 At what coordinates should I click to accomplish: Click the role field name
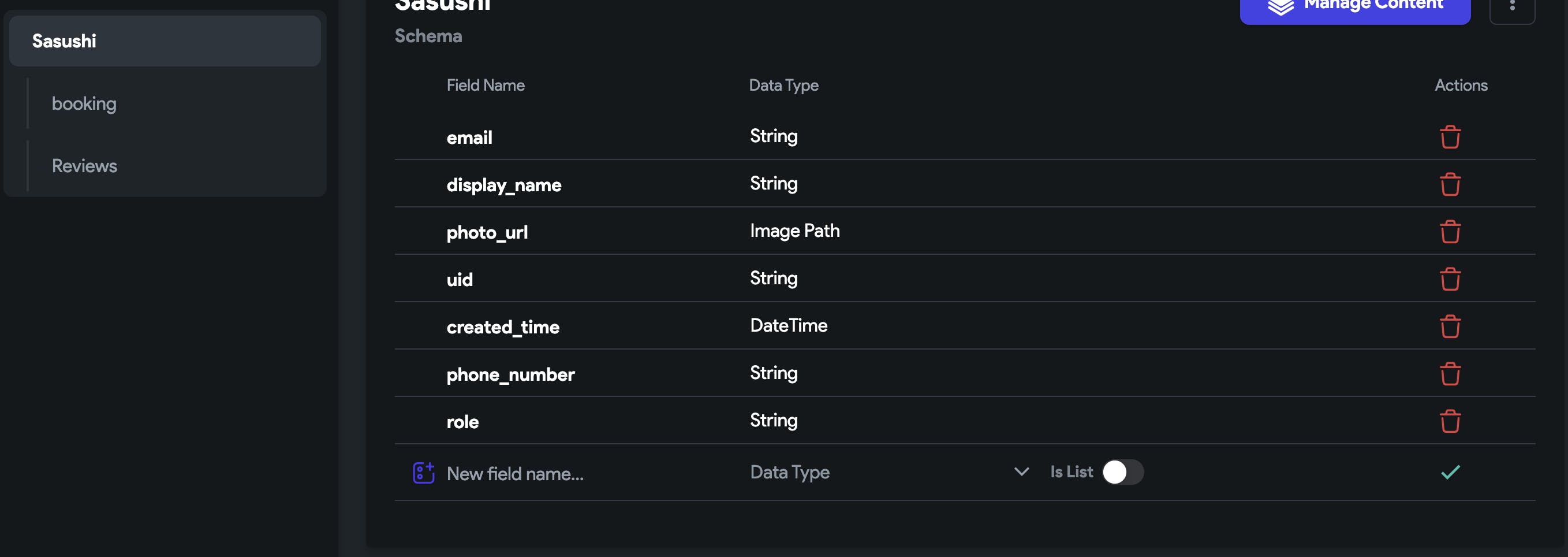[462, 422]
